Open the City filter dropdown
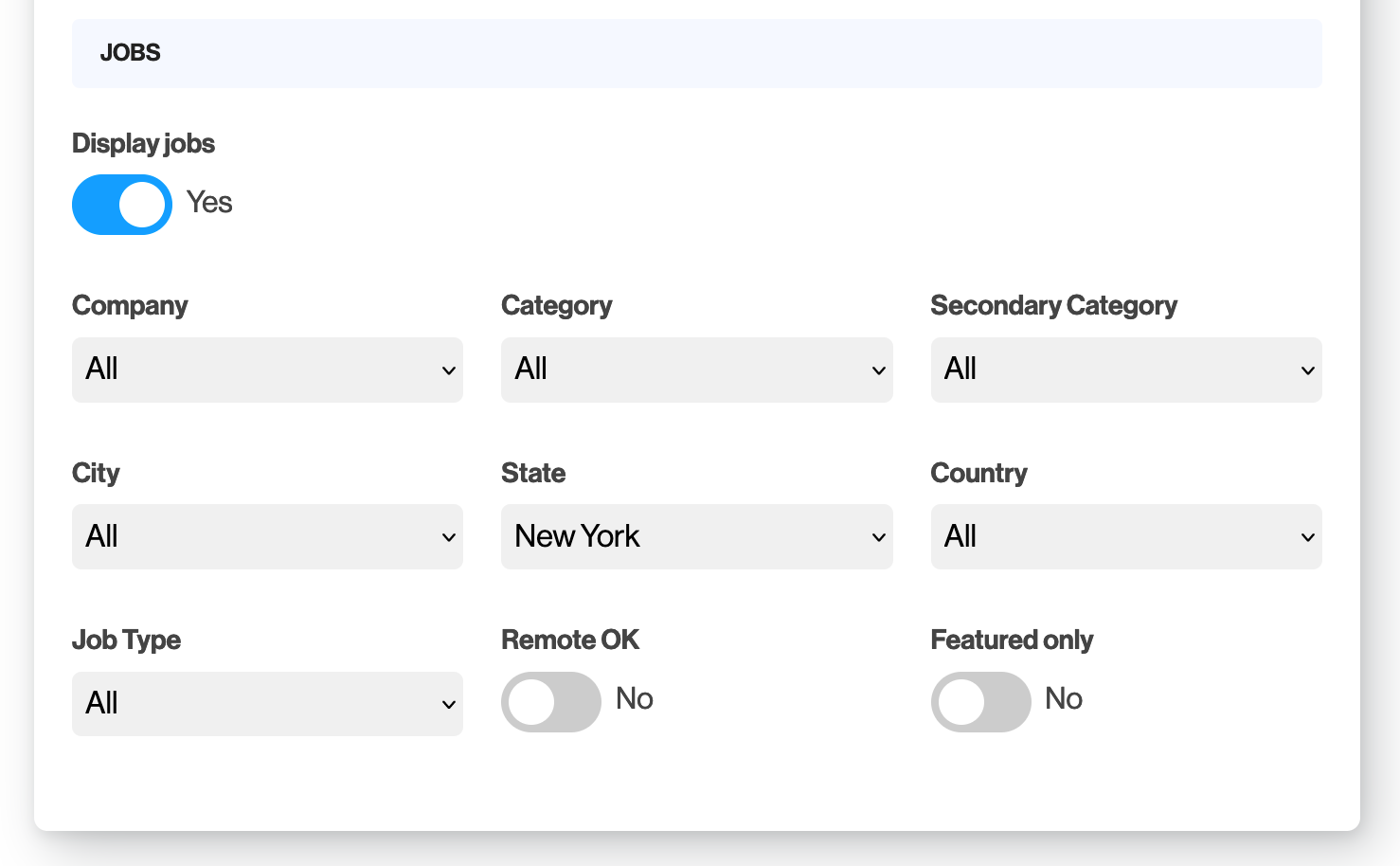 click(267, 536)
